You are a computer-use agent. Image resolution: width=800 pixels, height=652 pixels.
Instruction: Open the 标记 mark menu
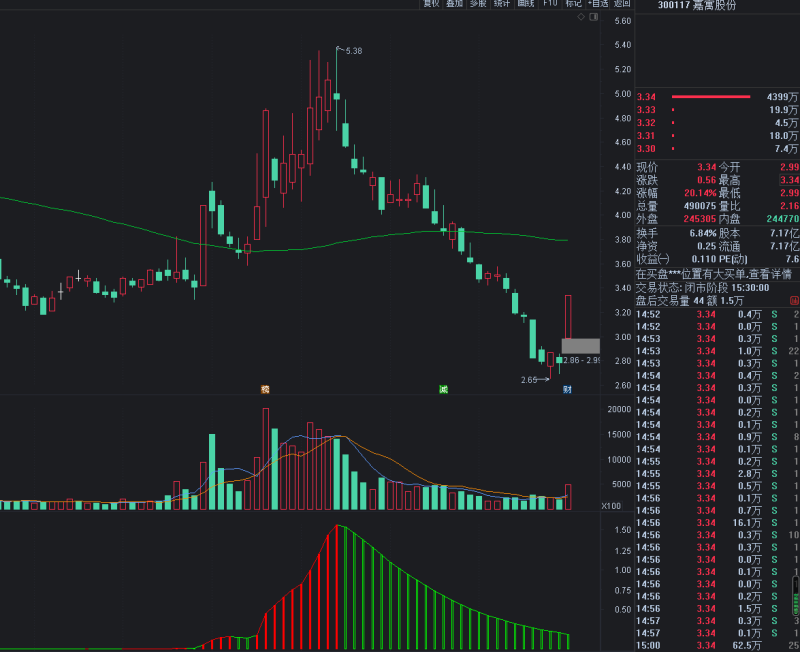tap(573, 4)
